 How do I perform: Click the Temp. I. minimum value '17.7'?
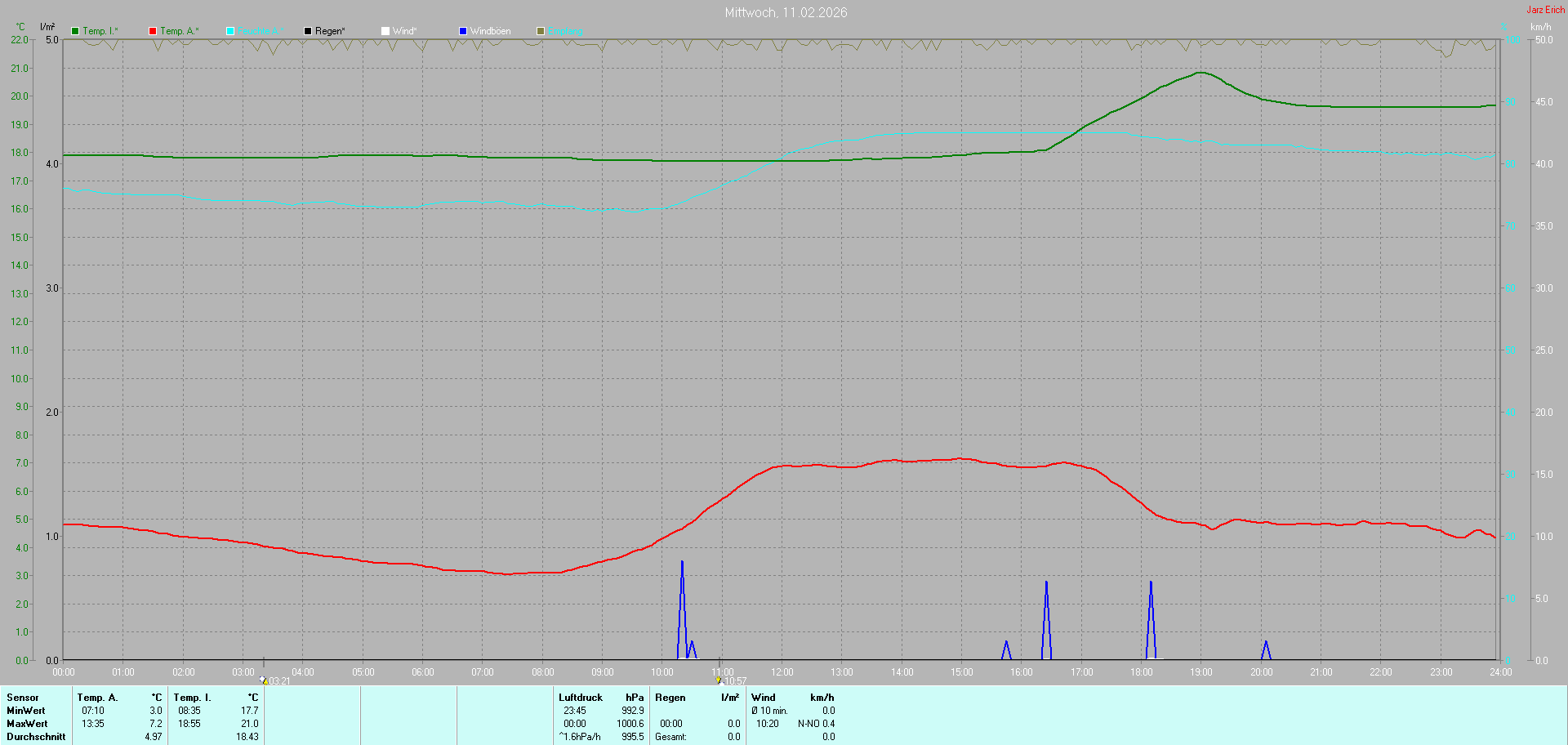(250, 711)
